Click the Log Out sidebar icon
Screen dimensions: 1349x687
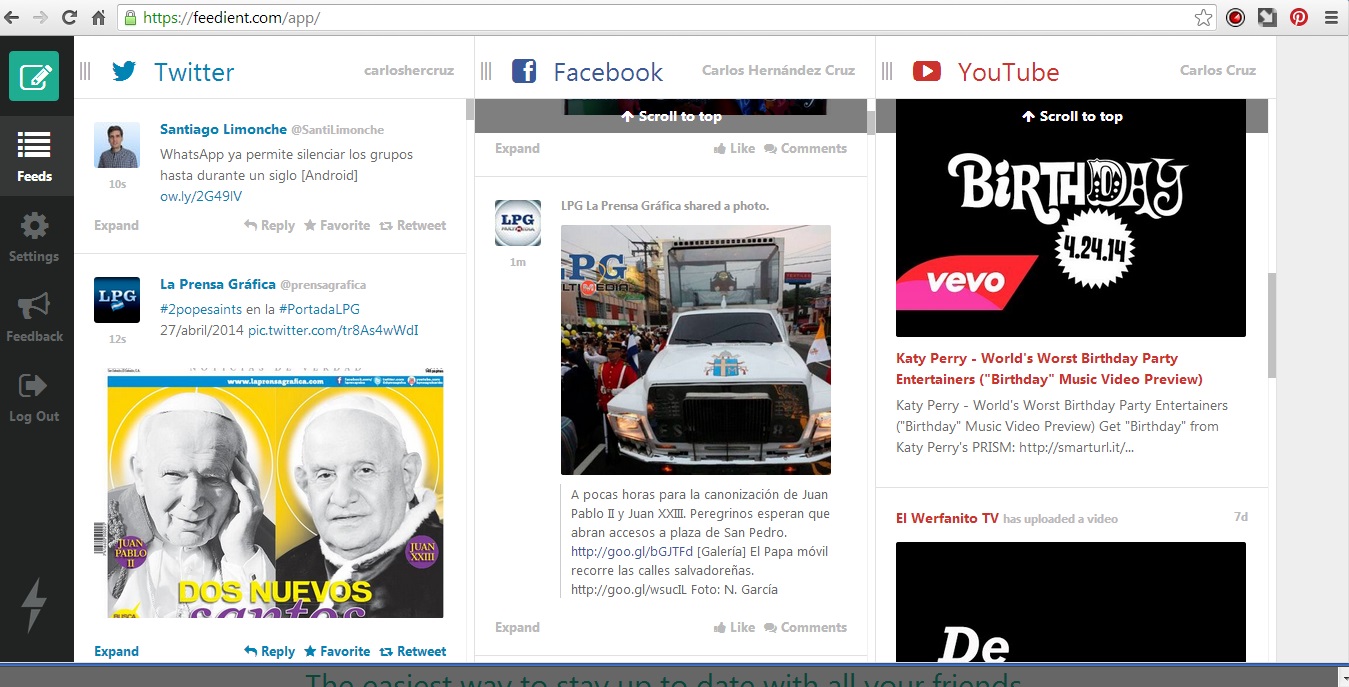coord(34,397)
